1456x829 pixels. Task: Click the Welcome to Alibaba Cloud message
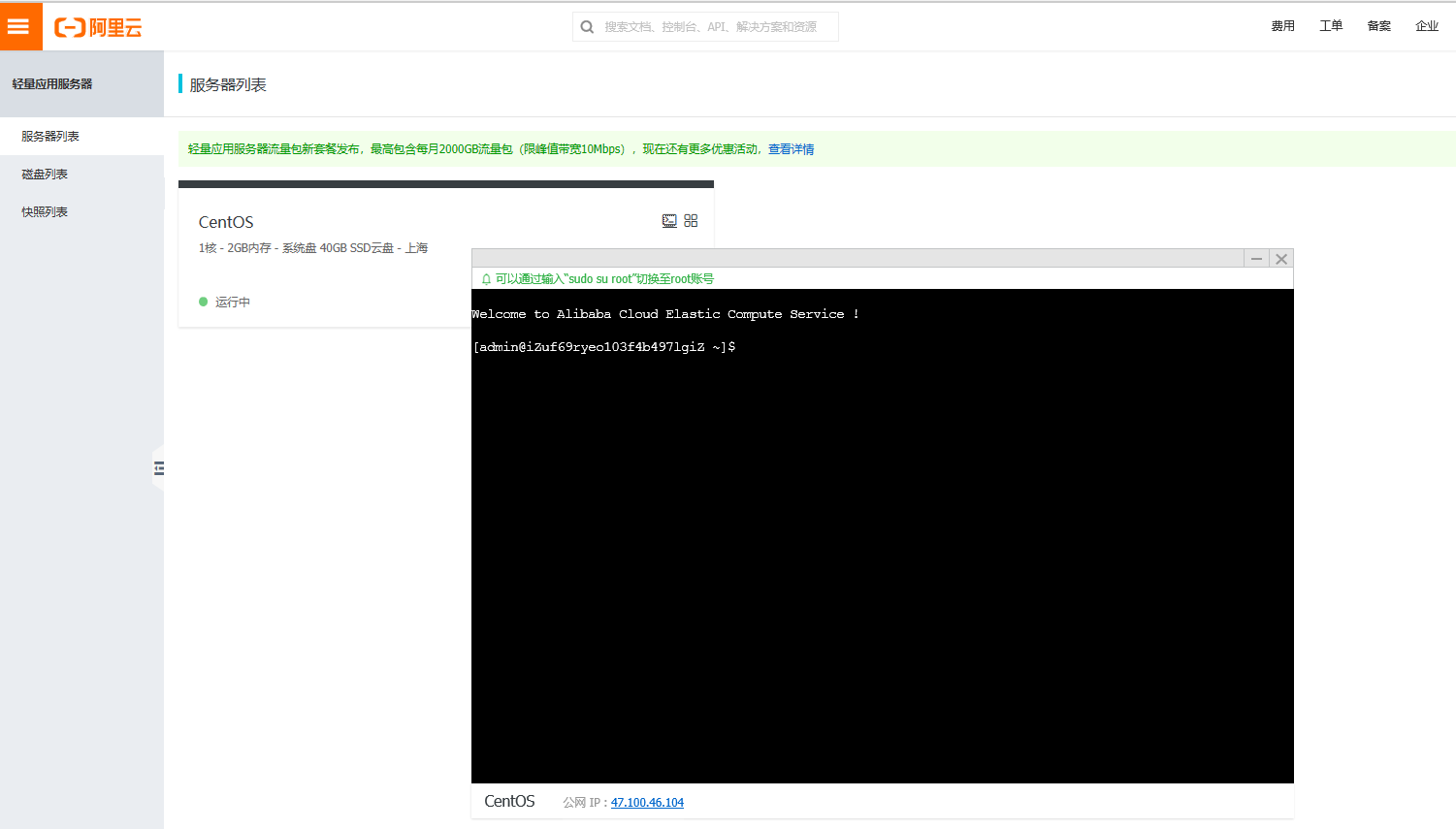(665, 314)
